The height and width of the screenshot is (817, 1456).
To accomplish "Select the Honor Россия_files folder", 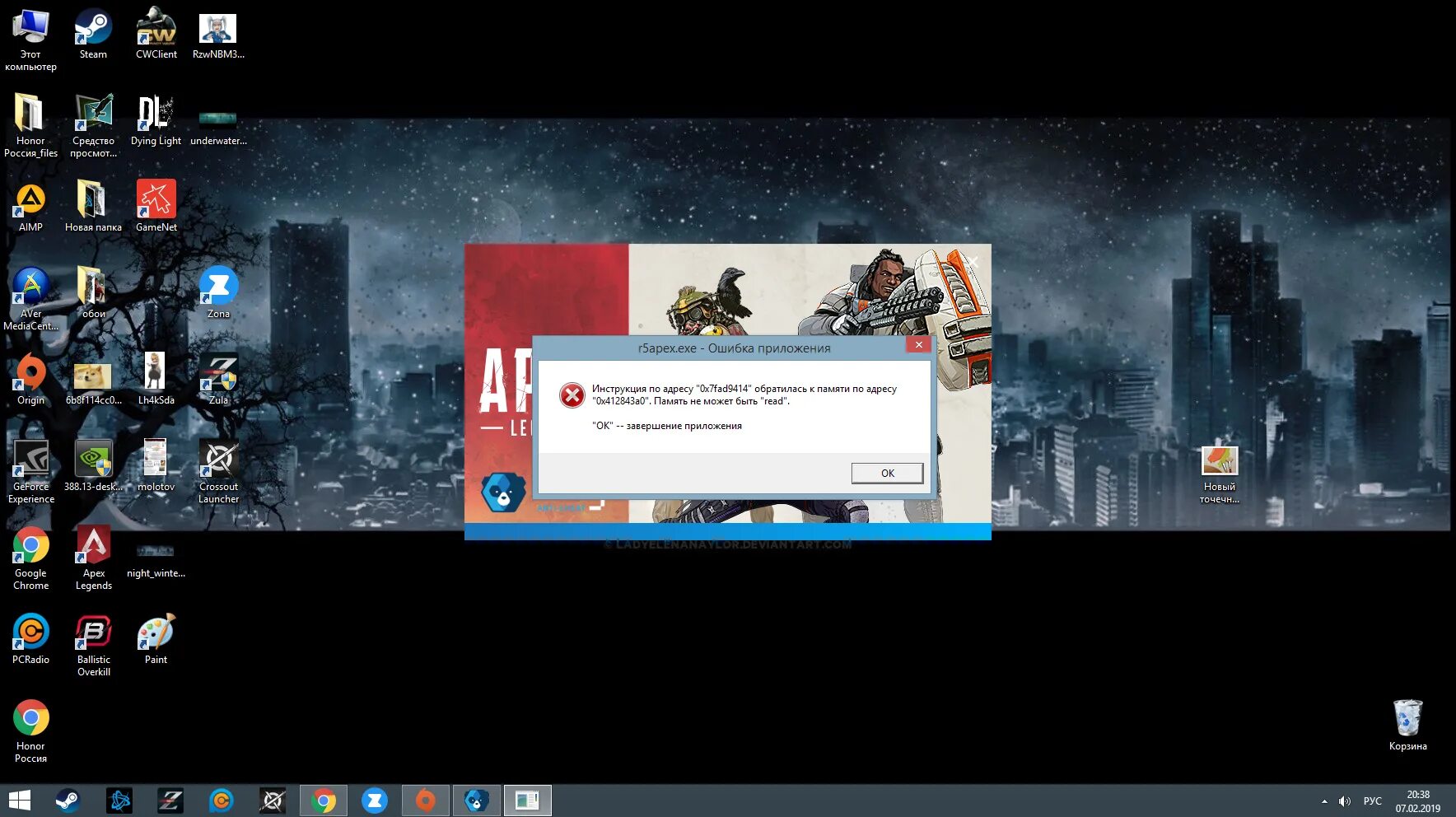I will [30, 125].
